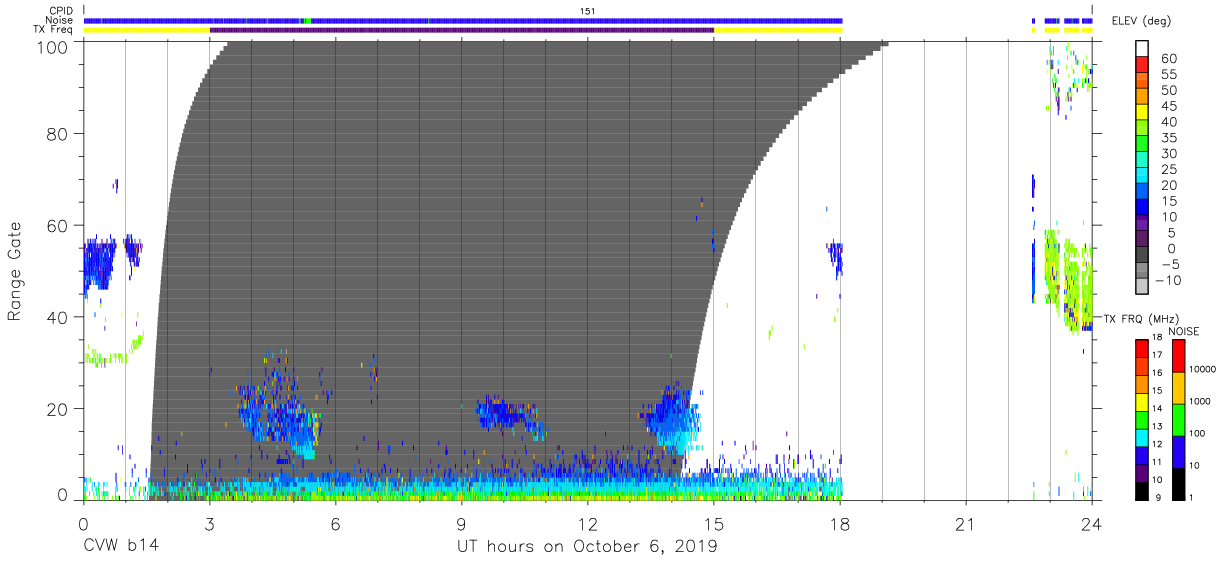Click the black 9–10 MHz TX FRQ segment
This screenshot has height=567, width=1228.
[1143, 490]
